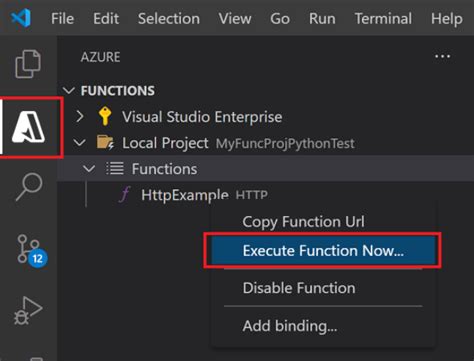Open the Terminal menu
This screenshot has height=361, width=474.
click(383, 19)
